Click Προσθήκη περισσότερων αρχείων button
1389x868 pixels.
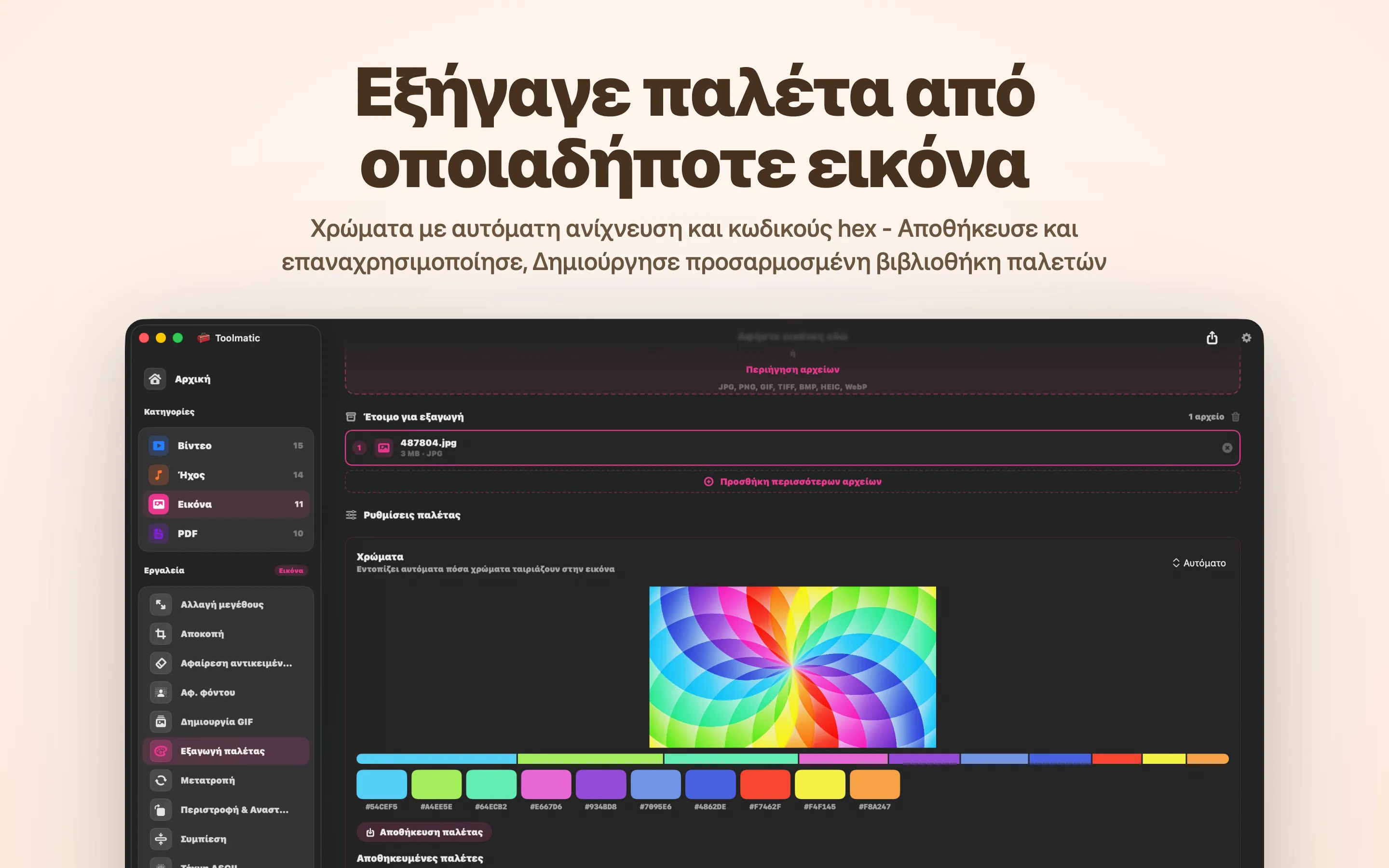[792, 482]
